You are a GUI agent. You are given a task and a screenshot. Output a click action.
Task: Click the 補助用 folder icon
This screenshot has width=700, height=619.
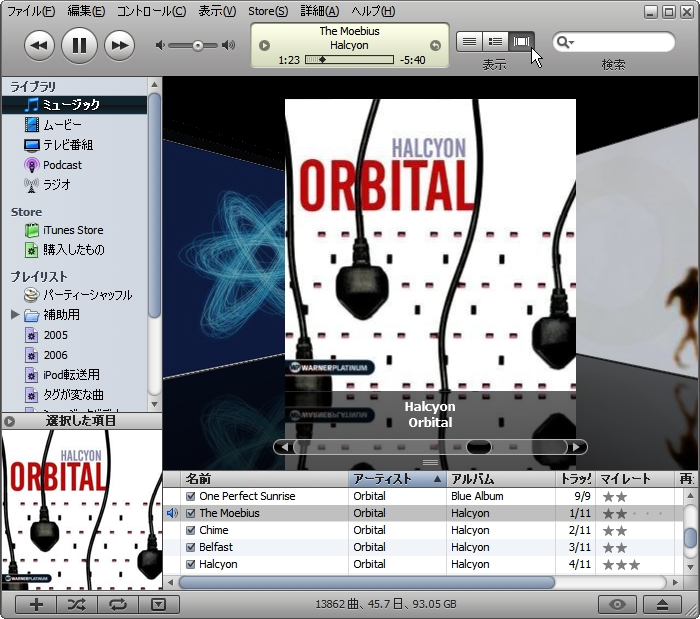coord(32,316)
